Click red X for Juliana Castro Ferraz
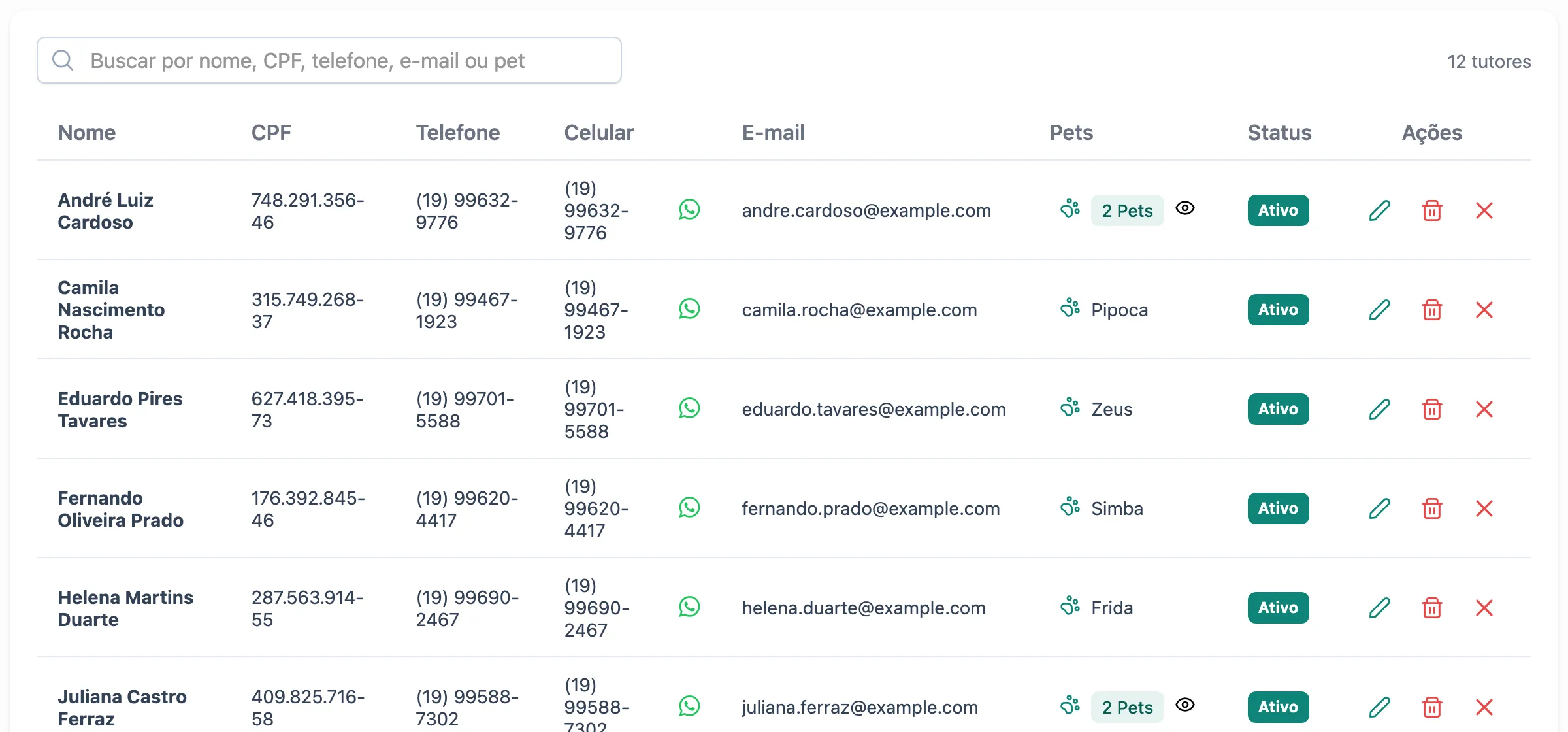Image resolution: width=1568 pixels, height=732 pixels. (1484, 707)
